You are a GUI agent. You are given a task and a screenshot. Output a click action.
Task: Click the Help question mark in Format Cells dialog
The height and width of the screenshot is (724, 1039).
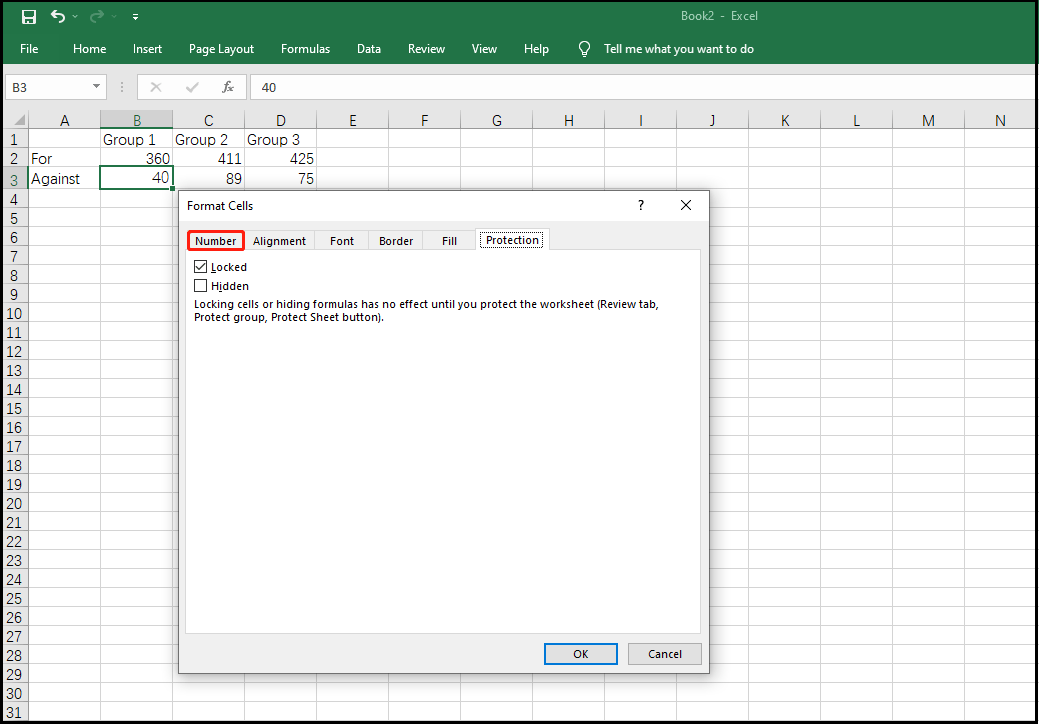(x=640, y=205)
